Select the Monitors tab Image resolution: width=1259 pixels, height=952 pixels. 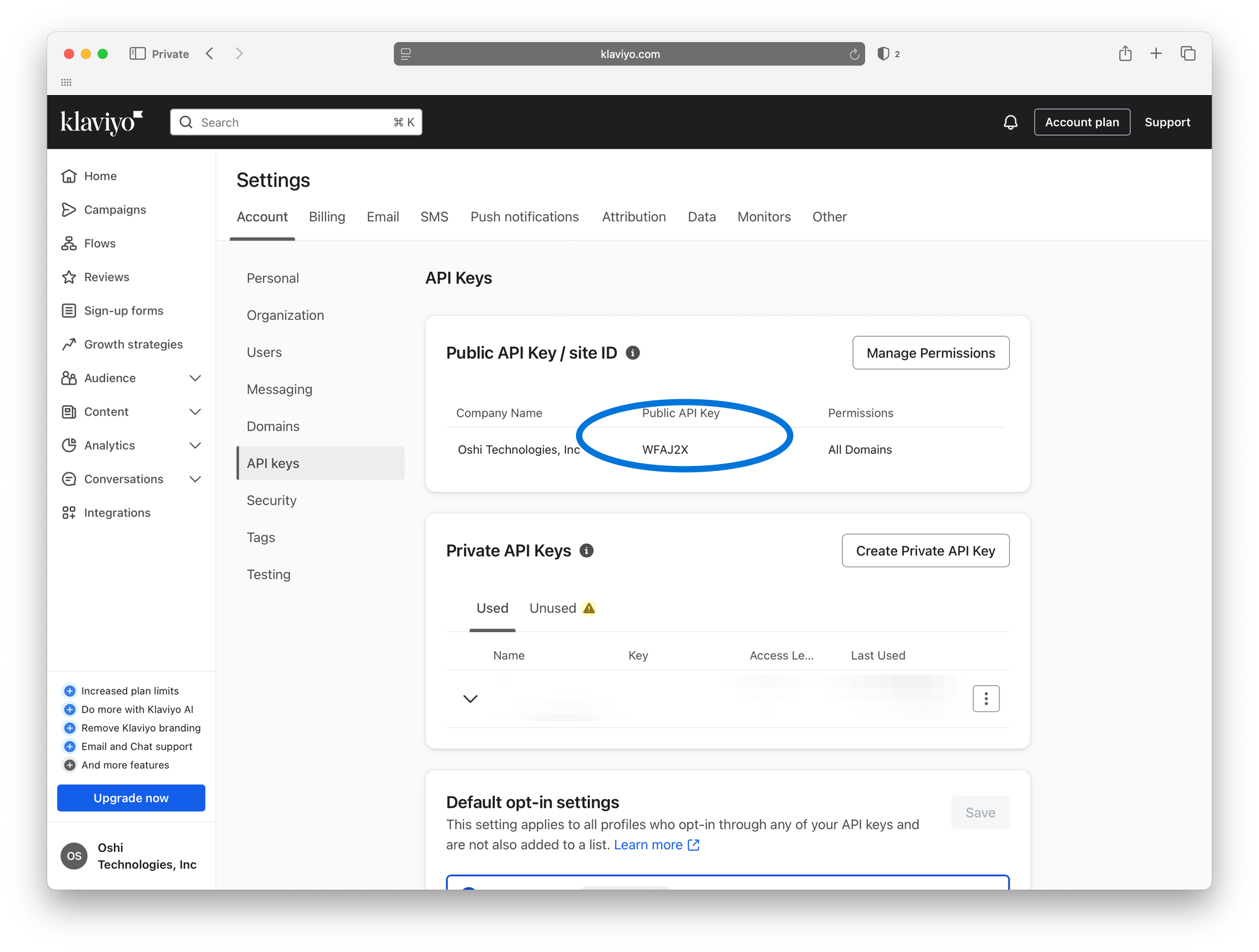[764, 217]
